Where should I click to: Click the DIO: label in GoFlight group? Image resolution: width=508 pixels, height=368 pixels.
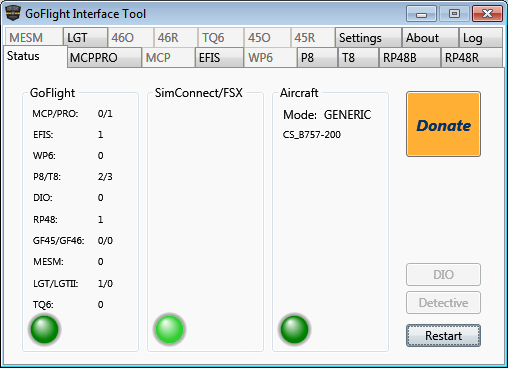[x=43, y=198]
